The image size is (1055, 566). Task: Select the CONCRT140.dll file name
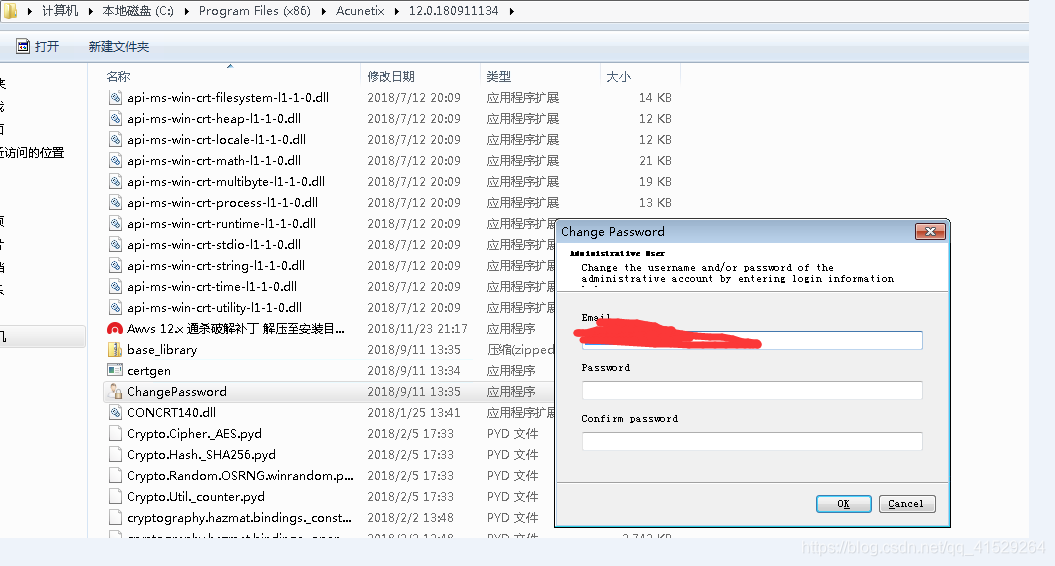(x=172, y=413)
